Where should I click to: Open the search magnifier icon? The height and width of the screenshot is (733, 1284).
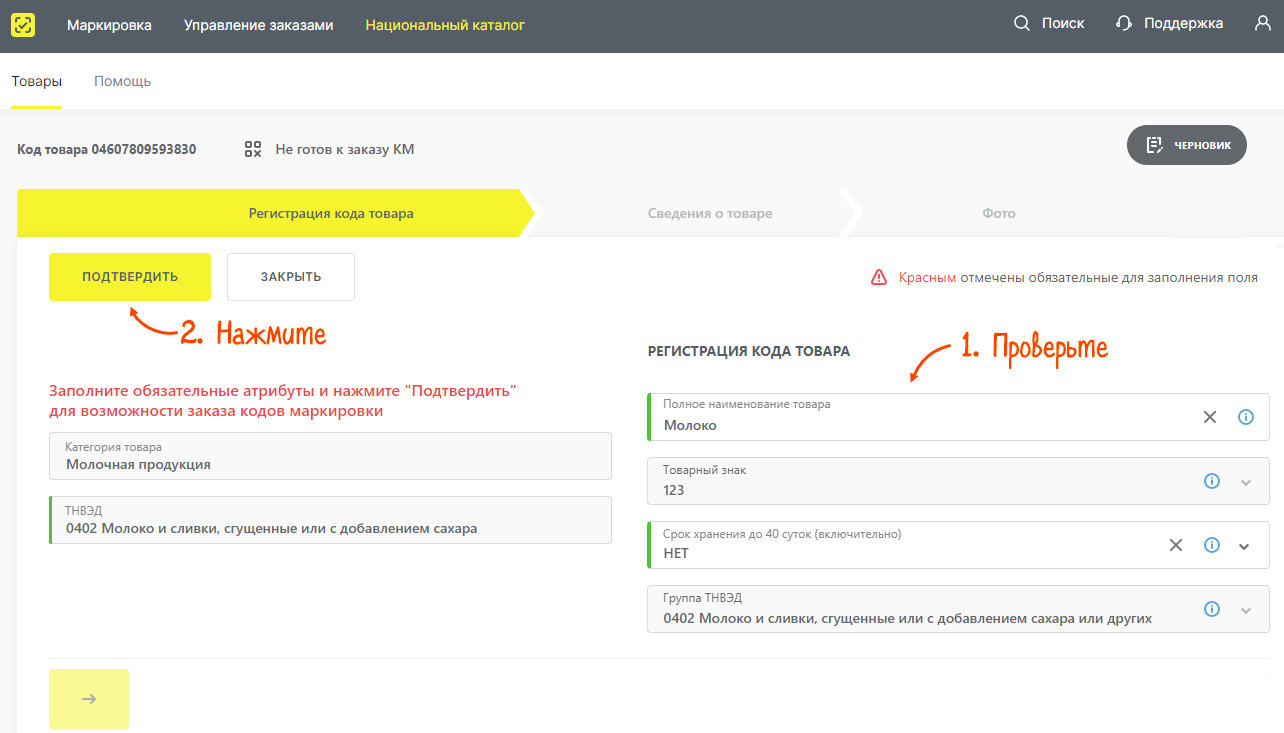[1022, 23]
